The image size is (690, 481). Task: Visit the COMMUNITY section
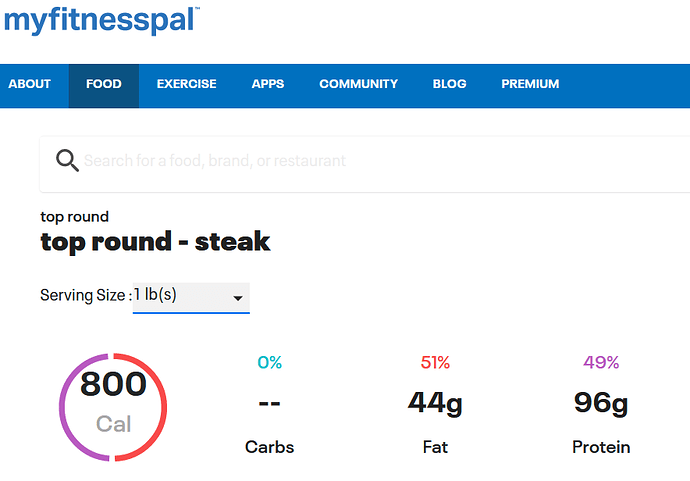tap(359, 84)
